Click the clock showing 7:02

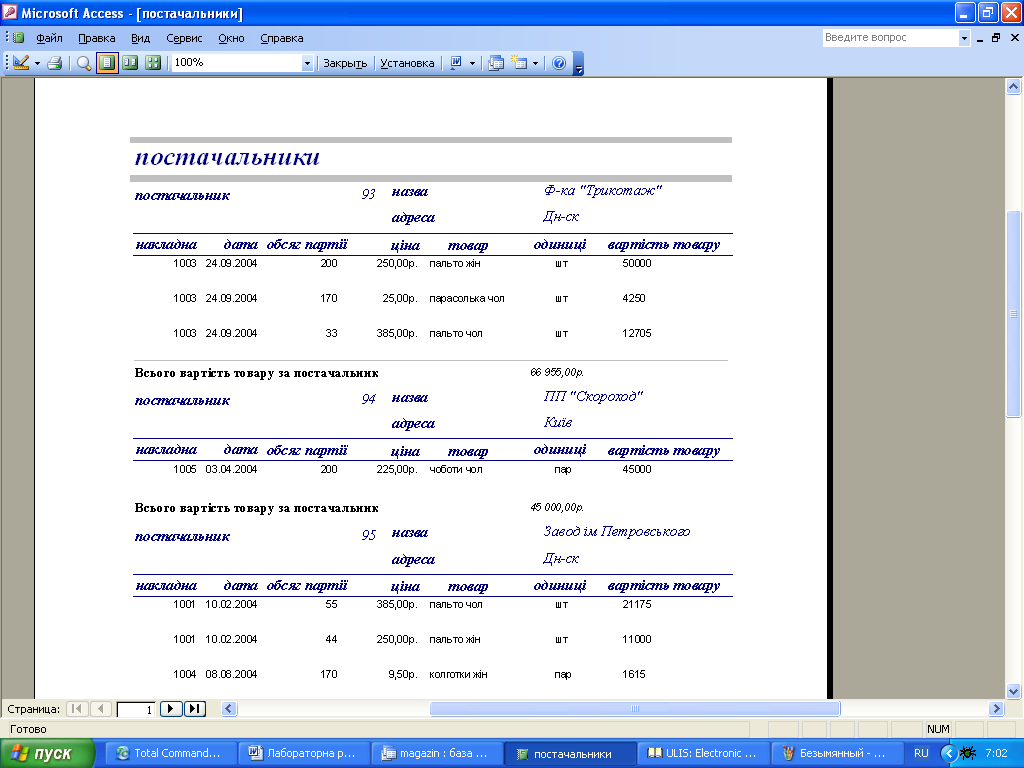click(996, 753)
